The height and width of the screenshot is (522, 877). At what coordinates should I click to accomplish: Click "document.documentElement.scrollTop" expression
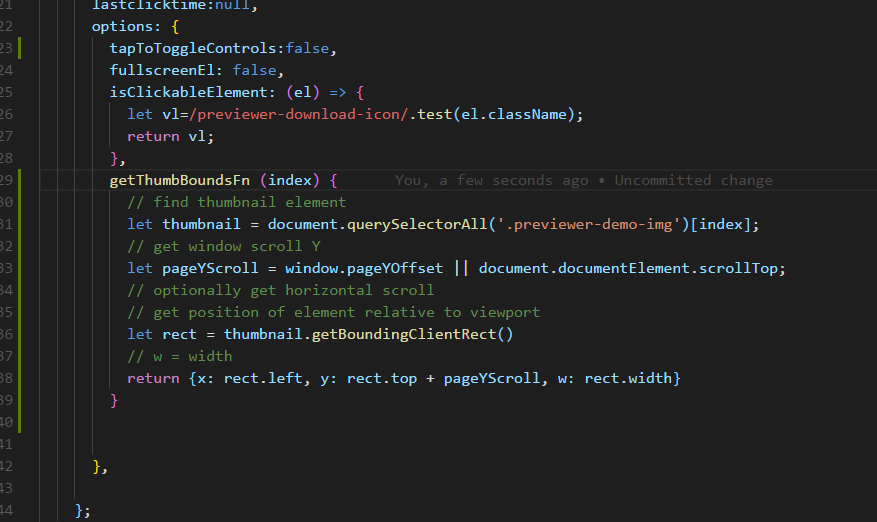pos(628,268)
